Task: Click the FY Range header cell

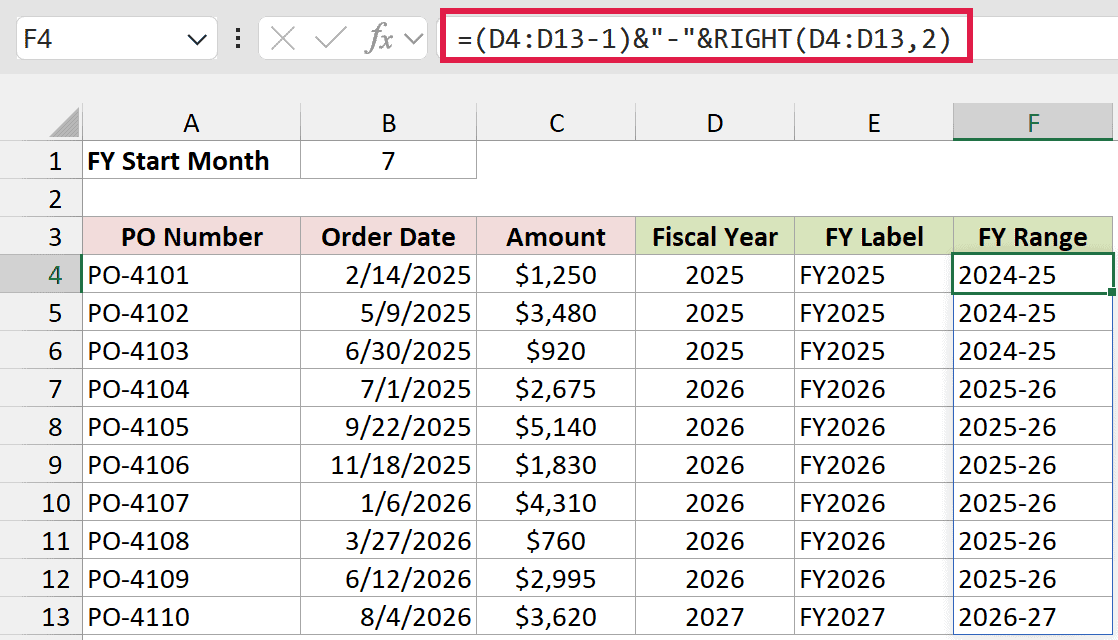Action: point(1033,236)
